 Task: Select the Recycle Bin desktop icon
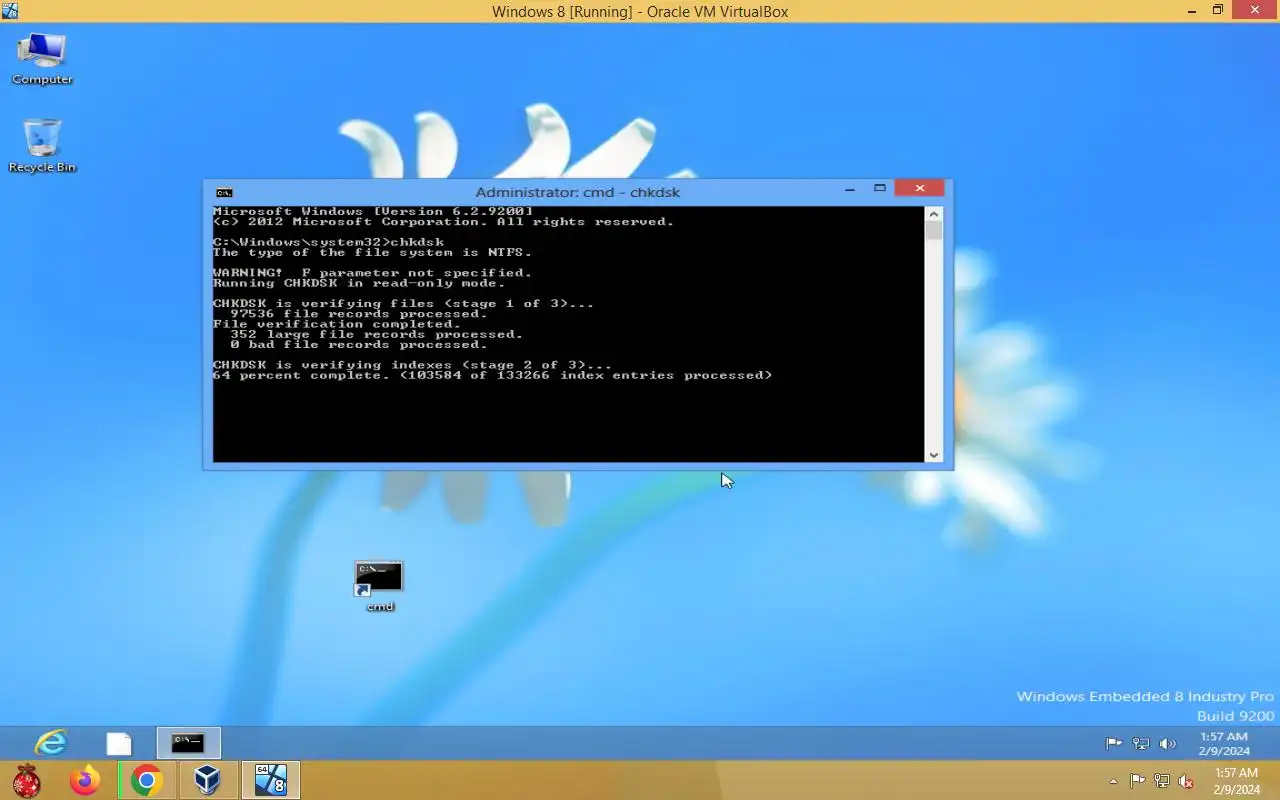[x=42, y=146]
